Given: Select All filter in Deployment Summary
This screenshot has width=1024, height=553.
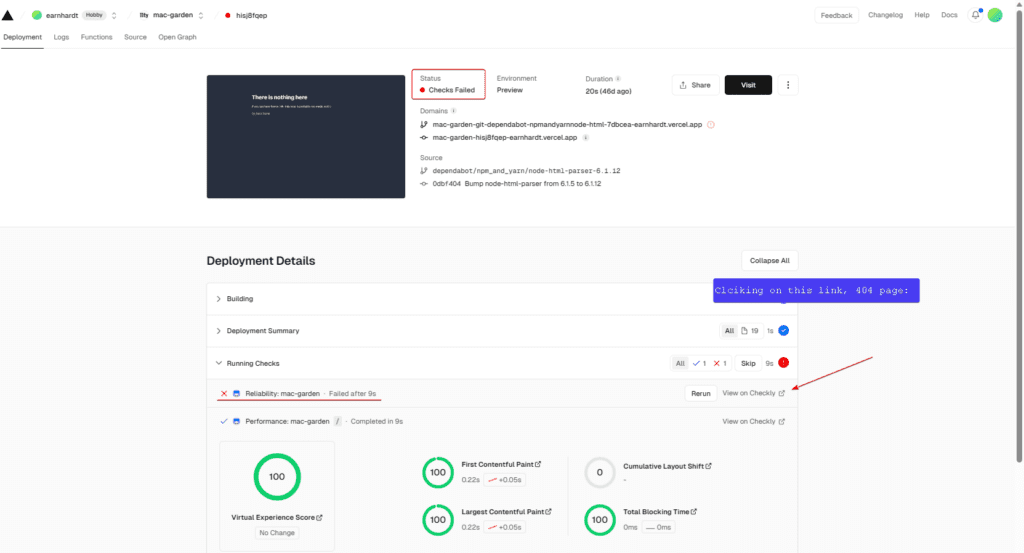Looking at the screenshot, I should coord(729,331).
